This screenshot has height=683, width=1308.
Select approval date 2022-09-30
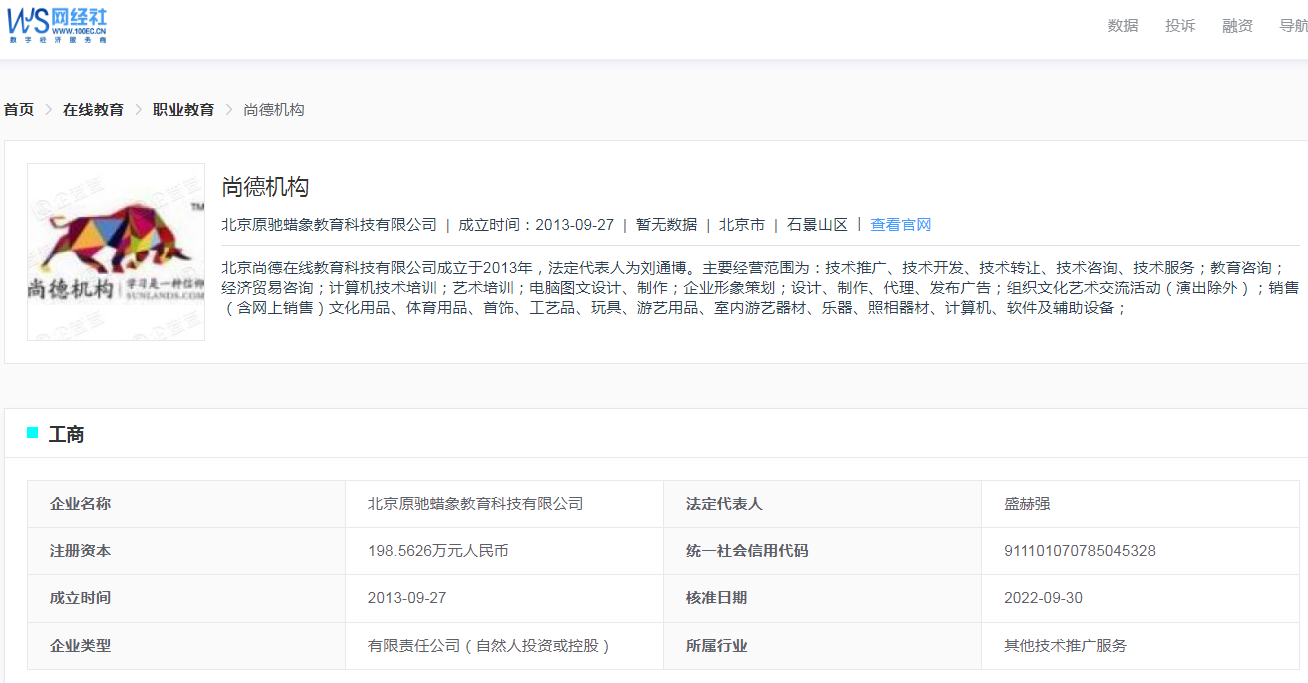tap(1043, 598)
